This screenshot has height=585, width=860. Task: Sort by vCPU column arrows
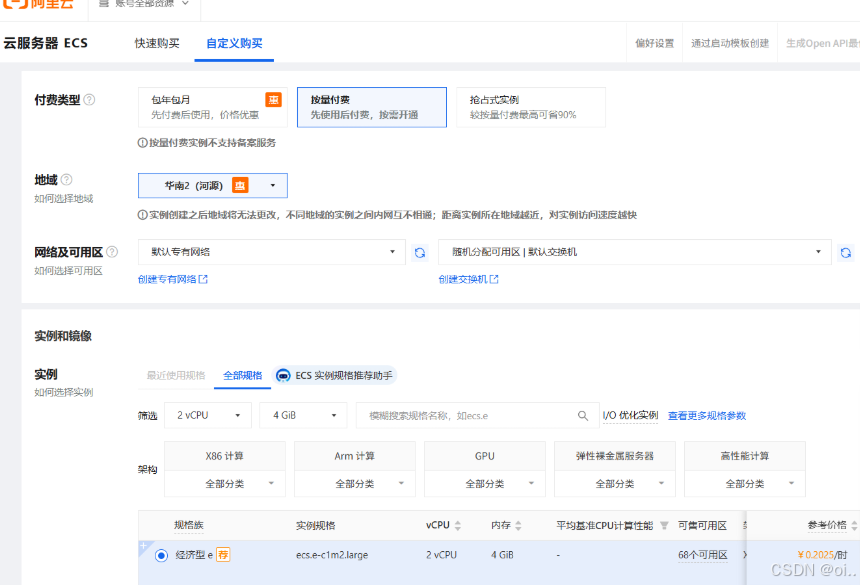(x=458, y=525)
